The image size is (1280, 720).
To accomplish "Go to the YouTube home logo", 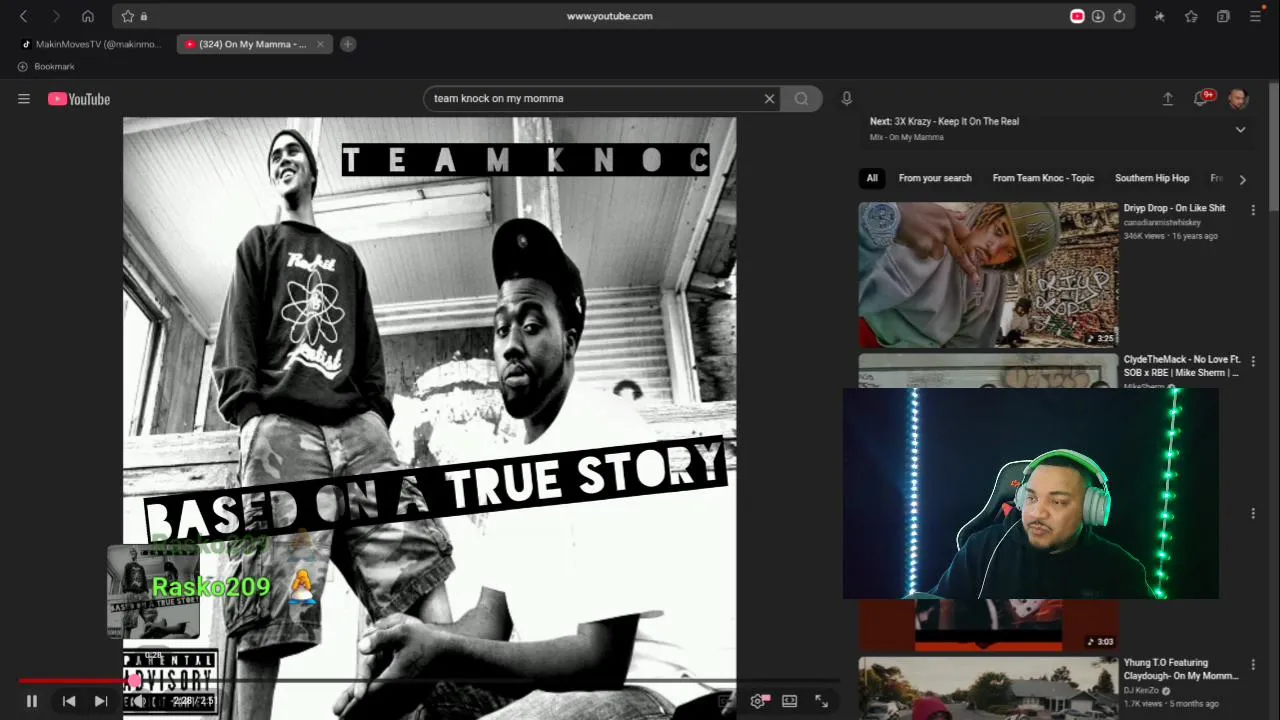I will click(x=79, y=99).
